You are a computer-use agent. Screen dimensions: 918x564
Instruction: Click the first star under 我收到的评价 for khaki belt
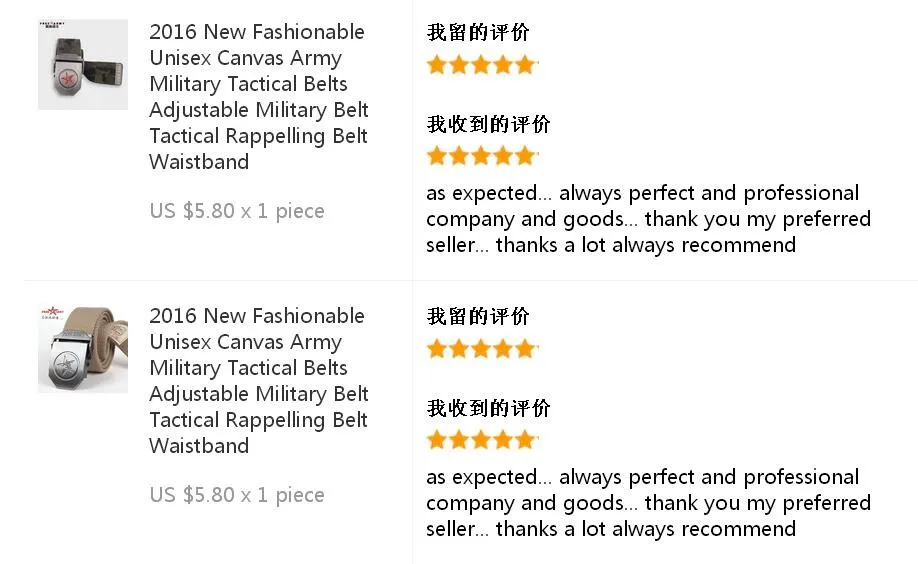437,440
